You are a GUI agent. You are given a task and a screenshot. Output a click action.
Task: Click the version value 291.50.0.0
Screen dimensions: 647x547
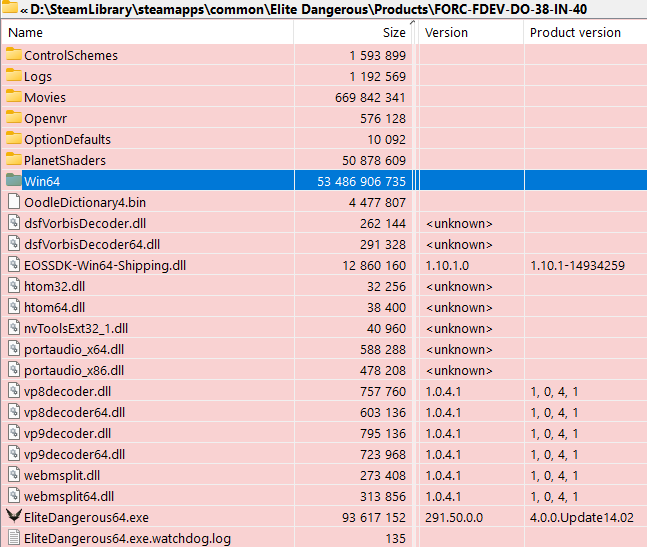point(454,517)
